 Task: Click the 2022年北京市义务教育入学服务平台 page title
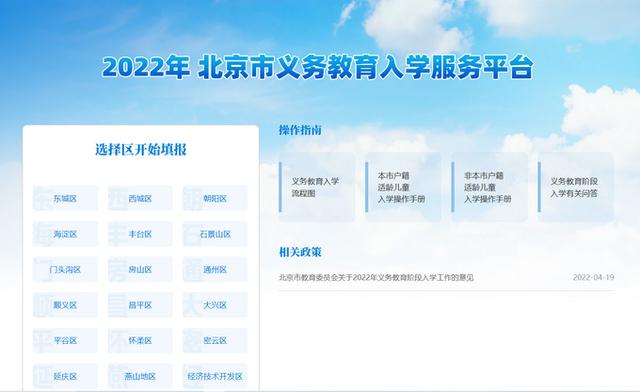click(x=318, y=67)
